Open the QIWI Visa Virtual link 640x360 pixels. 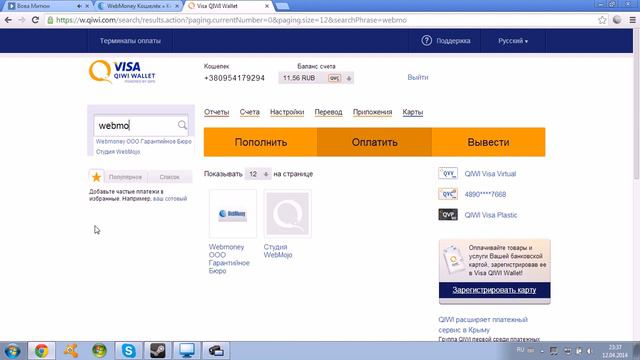pos(490,173)
